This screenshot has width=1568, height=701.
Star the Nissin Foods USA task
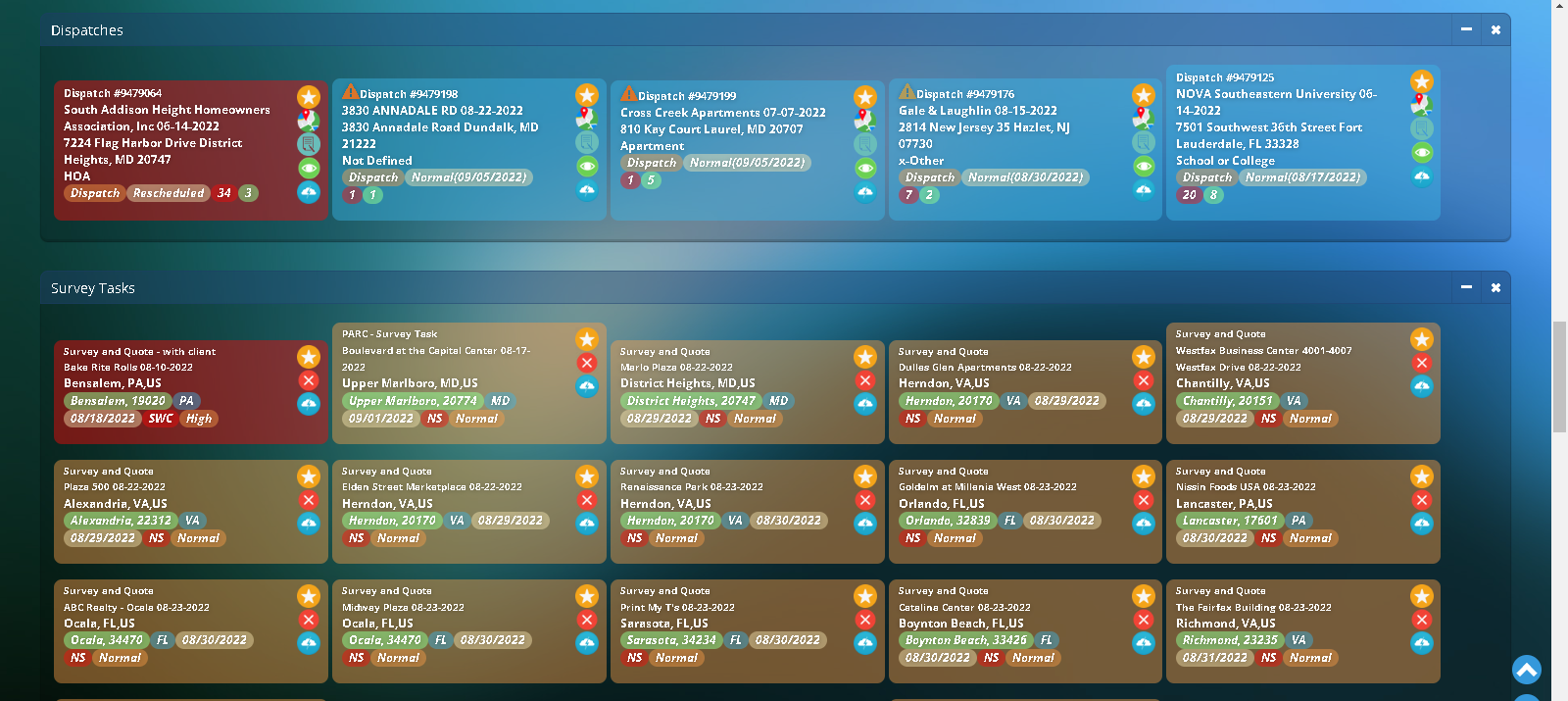point(1422,476)
